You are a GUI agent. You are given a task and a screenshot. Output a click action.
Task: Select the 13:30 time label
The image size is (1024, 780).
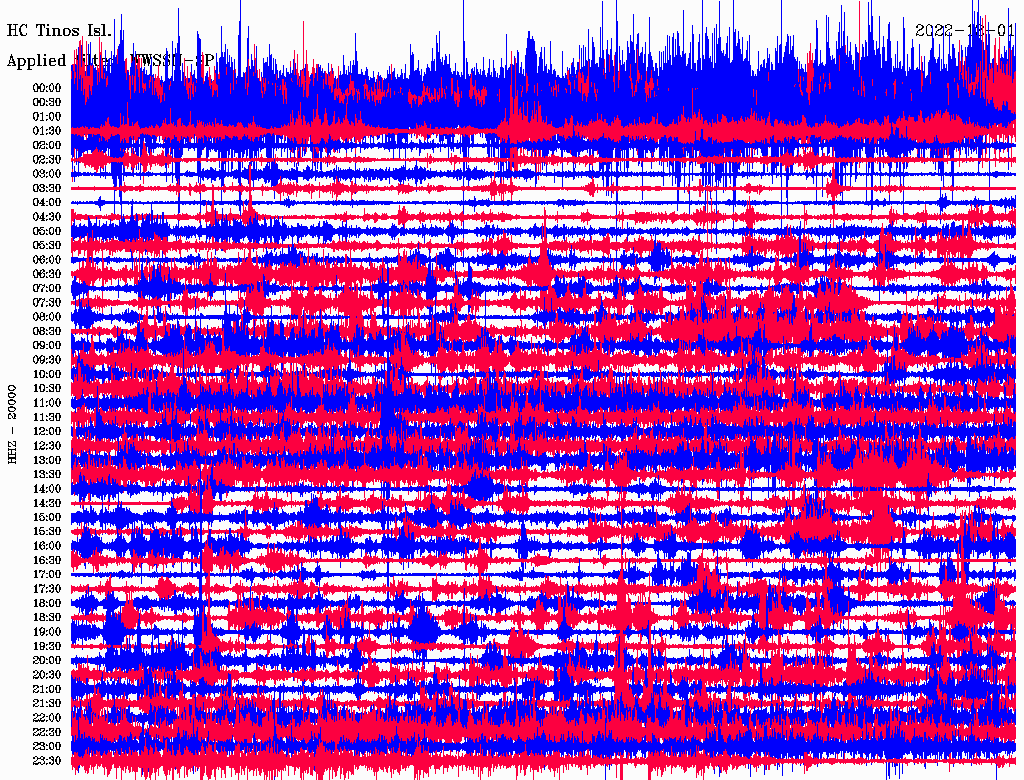click(47, 475)
